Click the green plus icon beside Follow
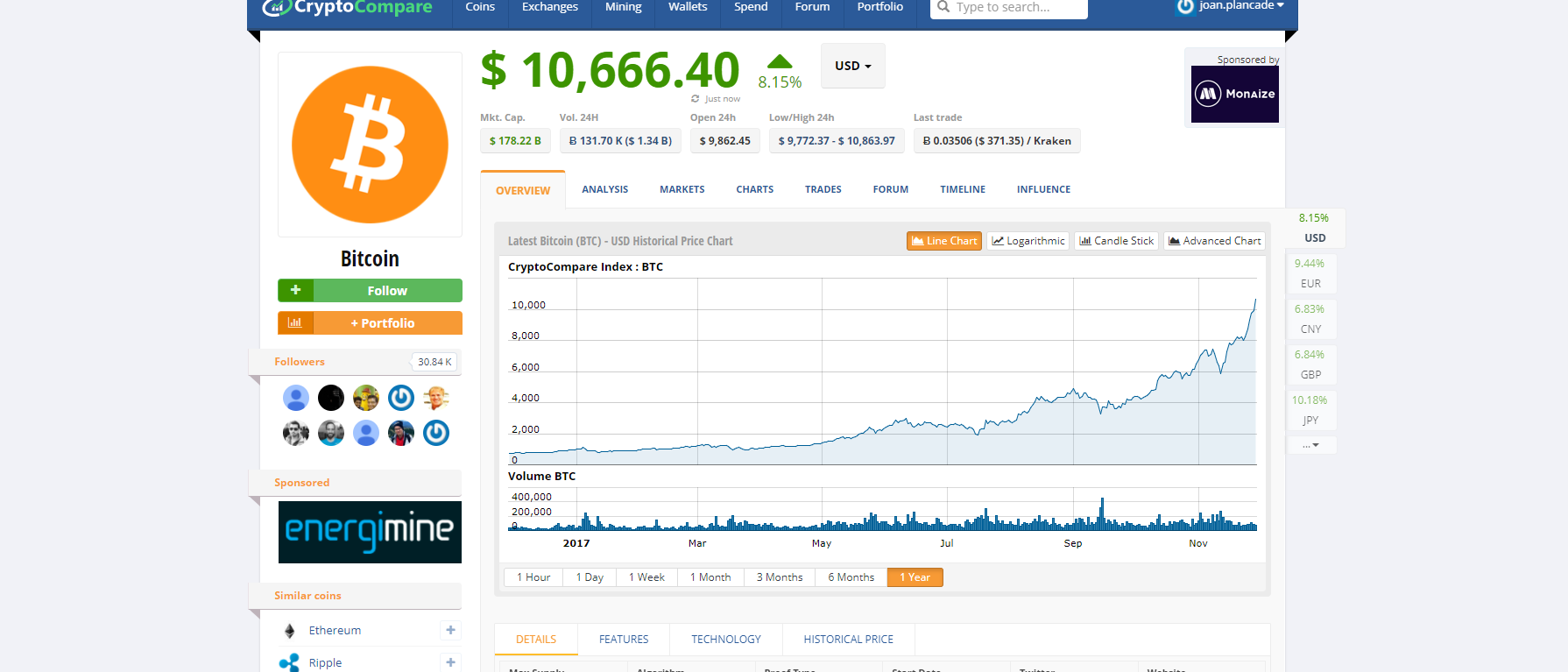The width and height of the screenshot is (1568, 672). (x=296, y=290)
